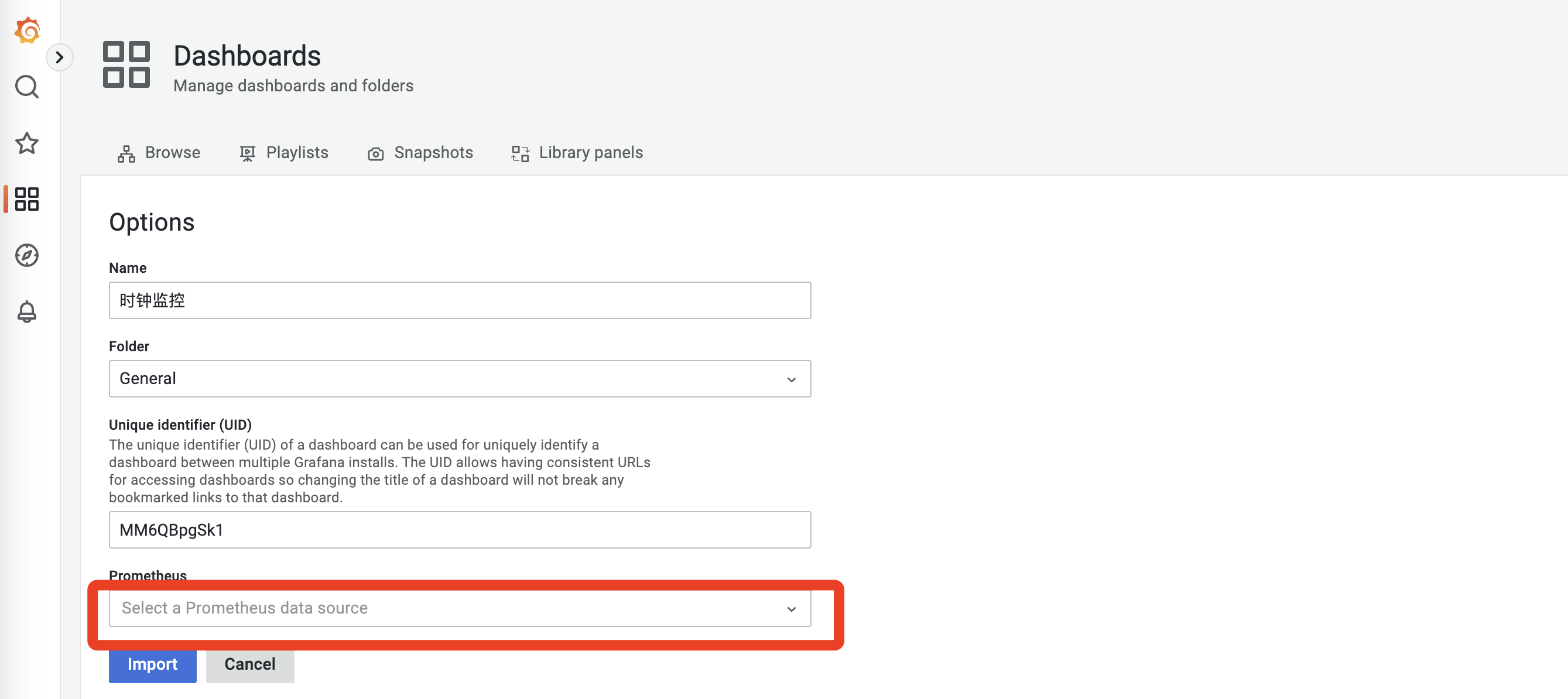Open the Alerting bell icon
The image size is (1568, 699).
point(27,311)
